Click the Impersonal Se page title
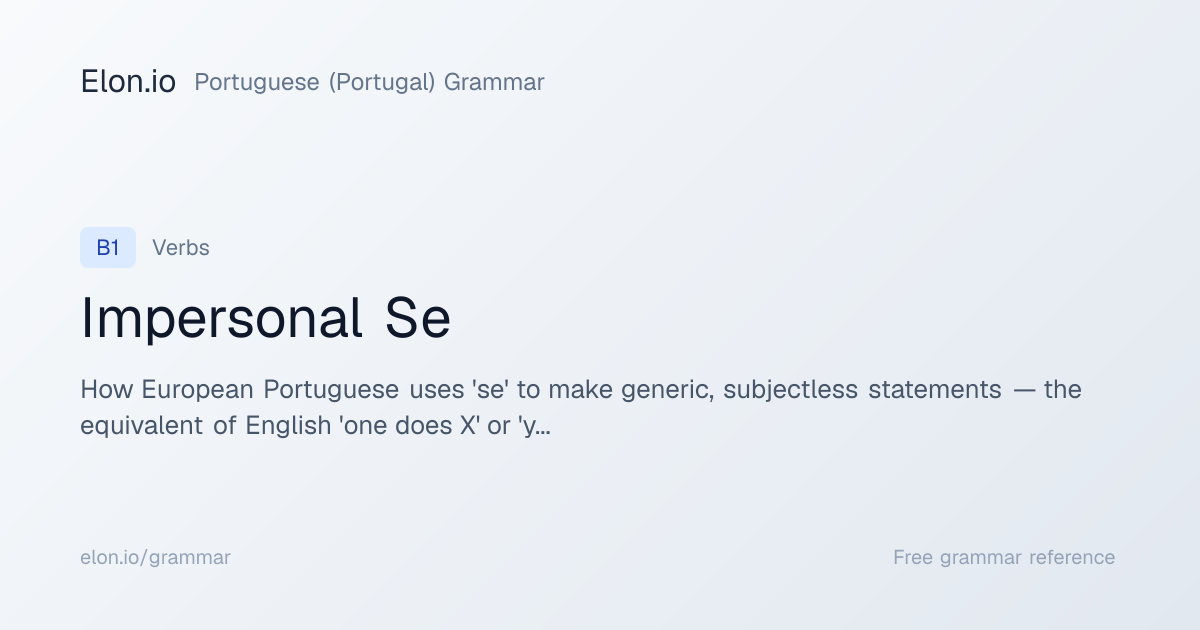The image size is (1200, 630). (266, 319)
